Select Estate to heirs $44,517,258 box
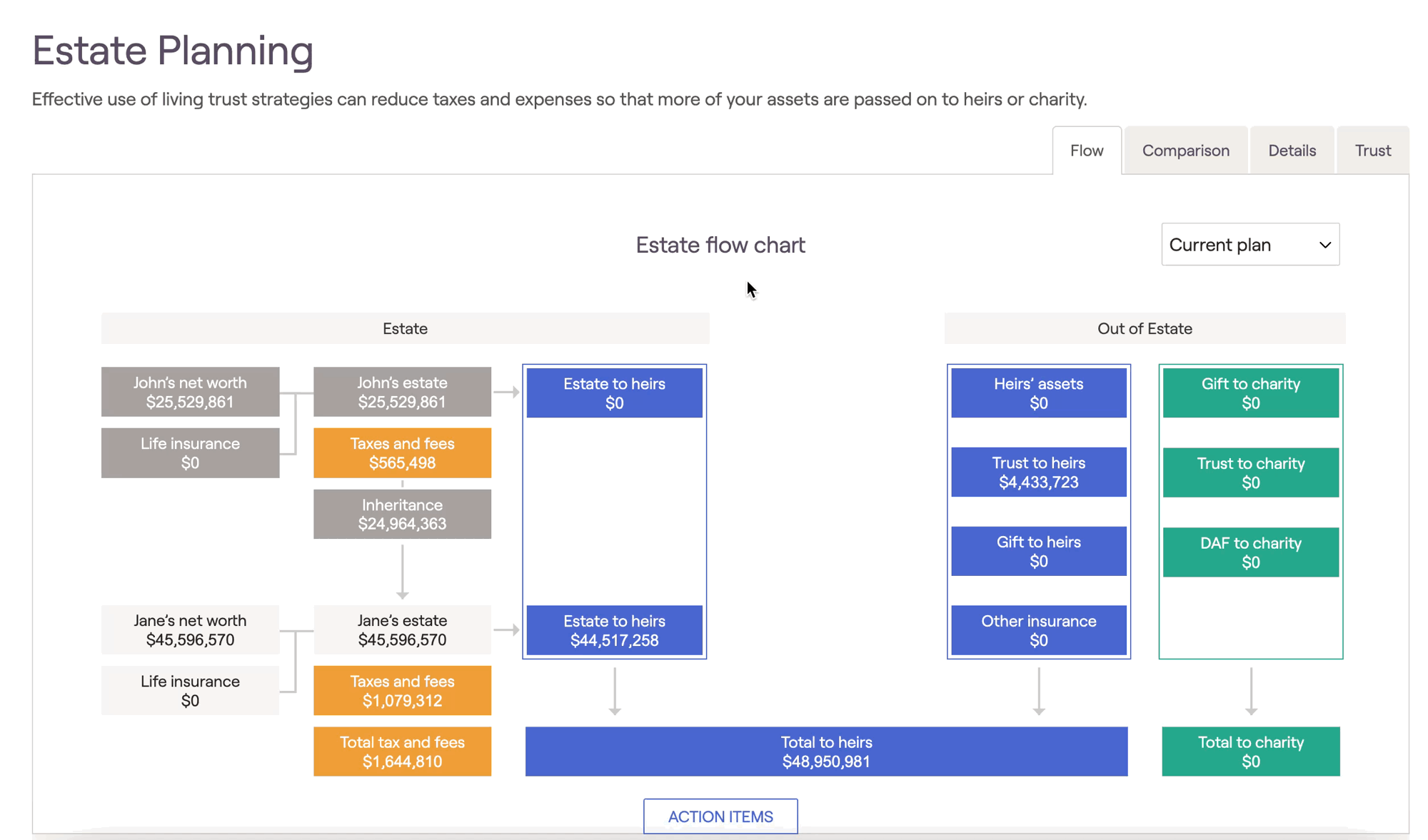This screenshot has width=1428, height=840. click(614, 630)
